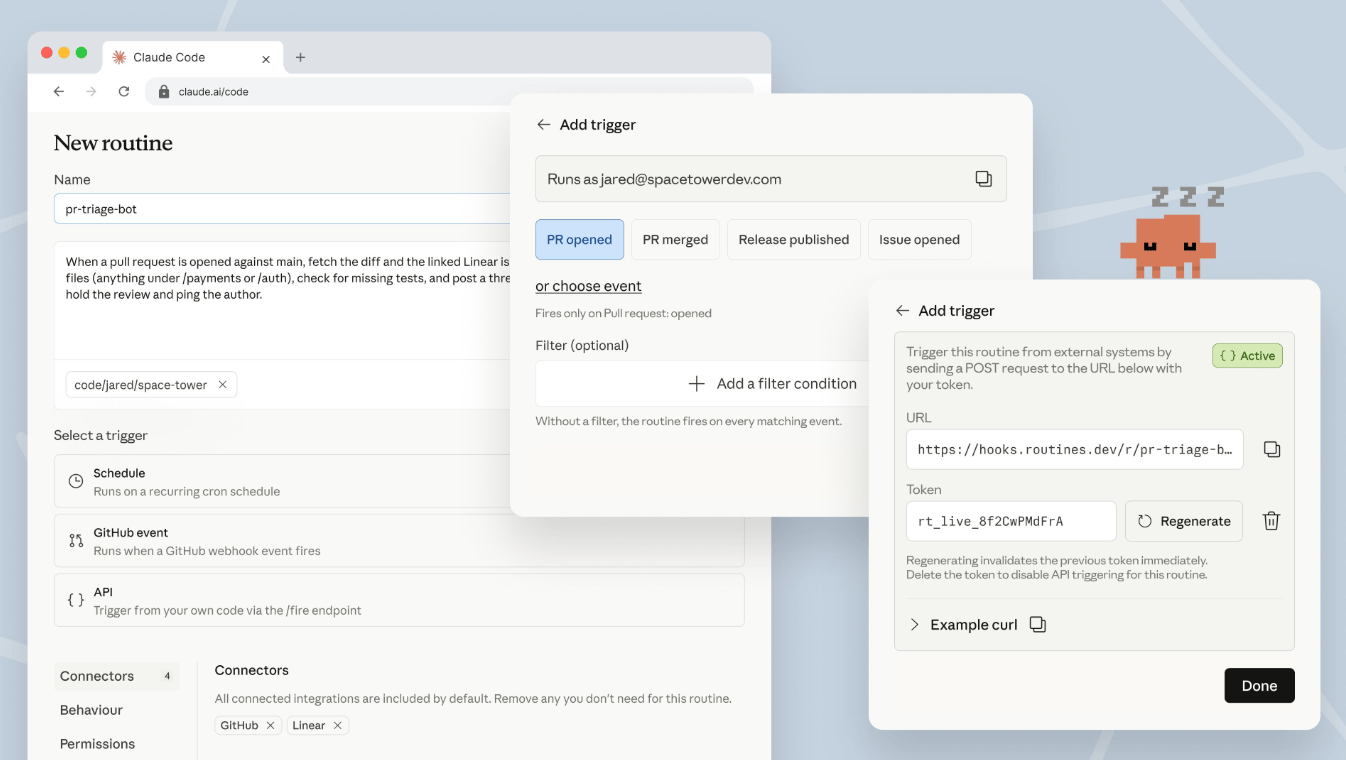
Task: Remove the GitHub connector chip
Action: (x=270, y=726)
